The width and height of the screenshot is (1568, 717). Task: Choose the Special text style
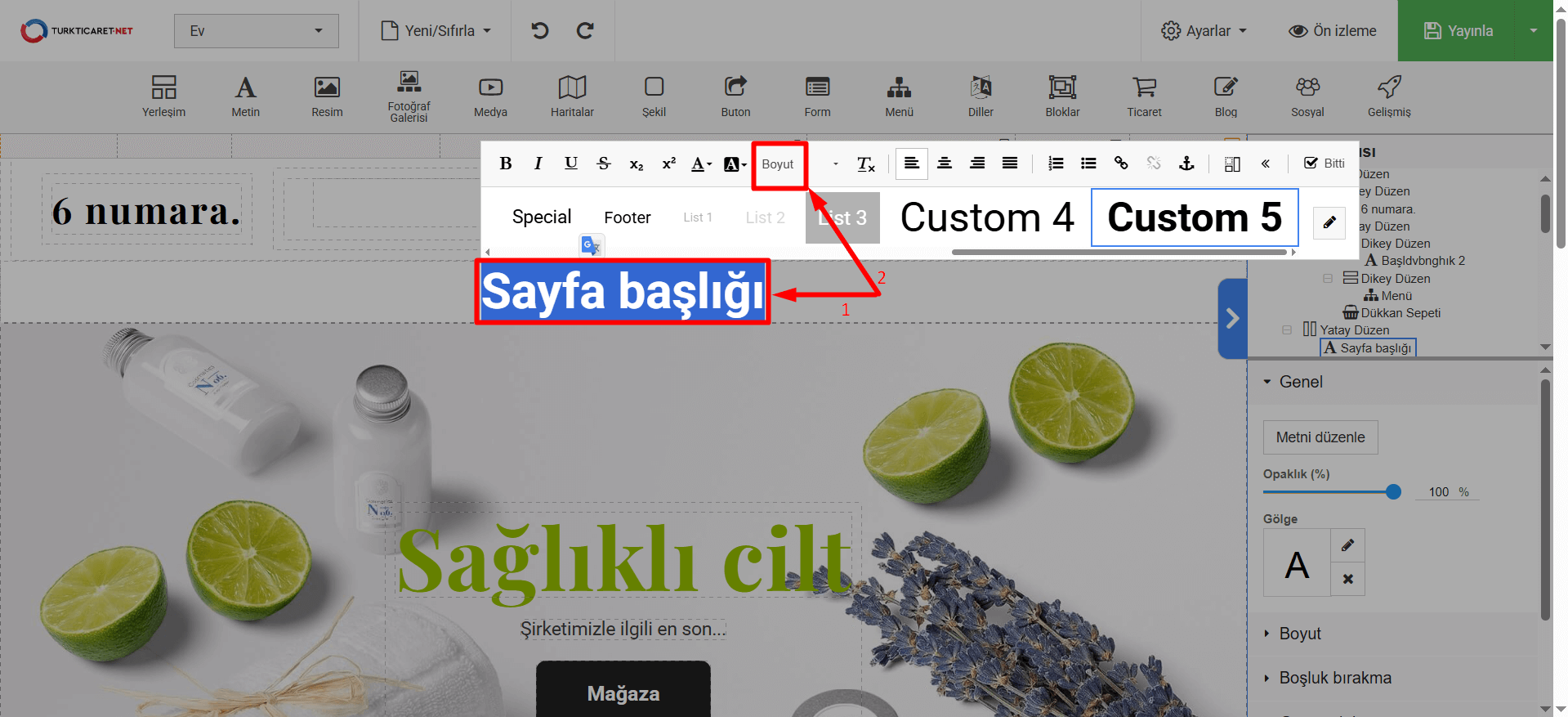tap(541, 217)
